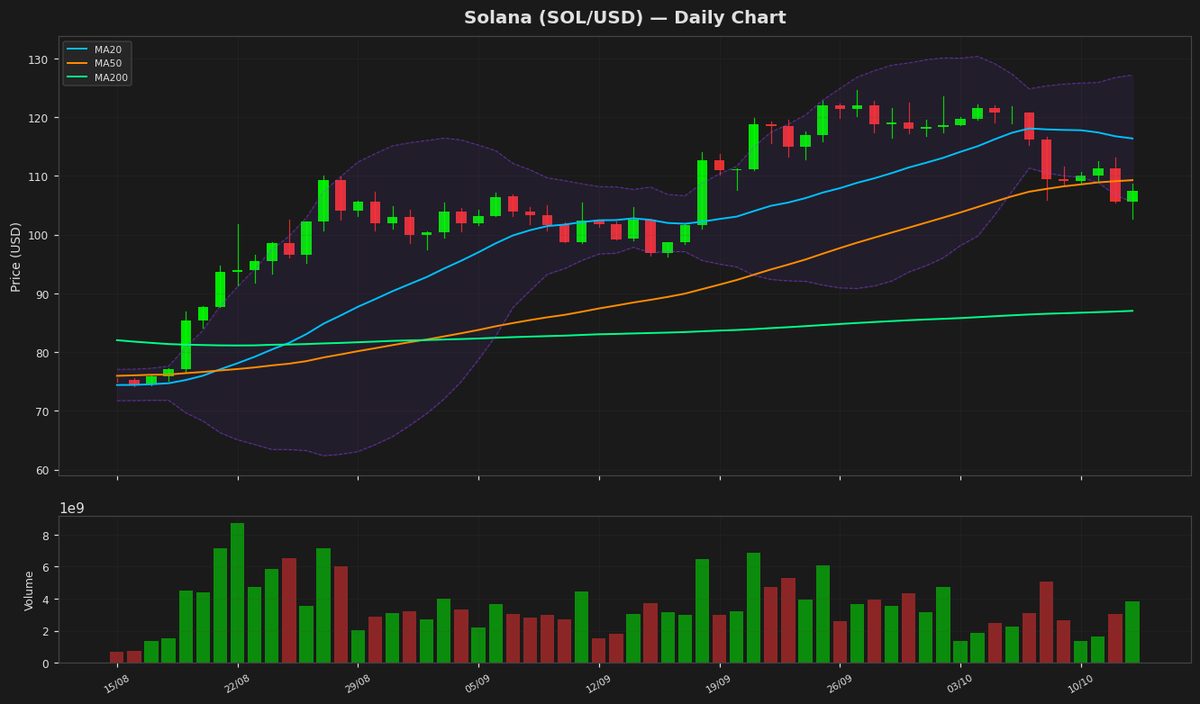Select the 19/09 date label
Screen dimensions: 1200x704
718,684
